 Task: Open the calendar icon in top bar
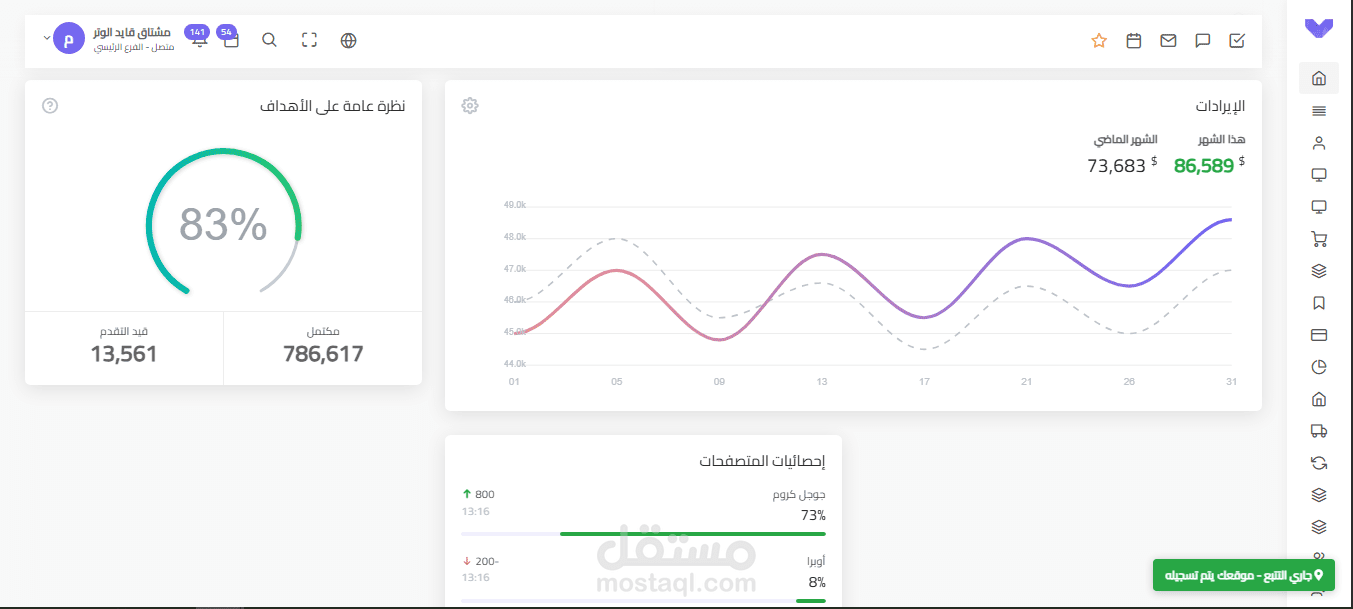1134,41
